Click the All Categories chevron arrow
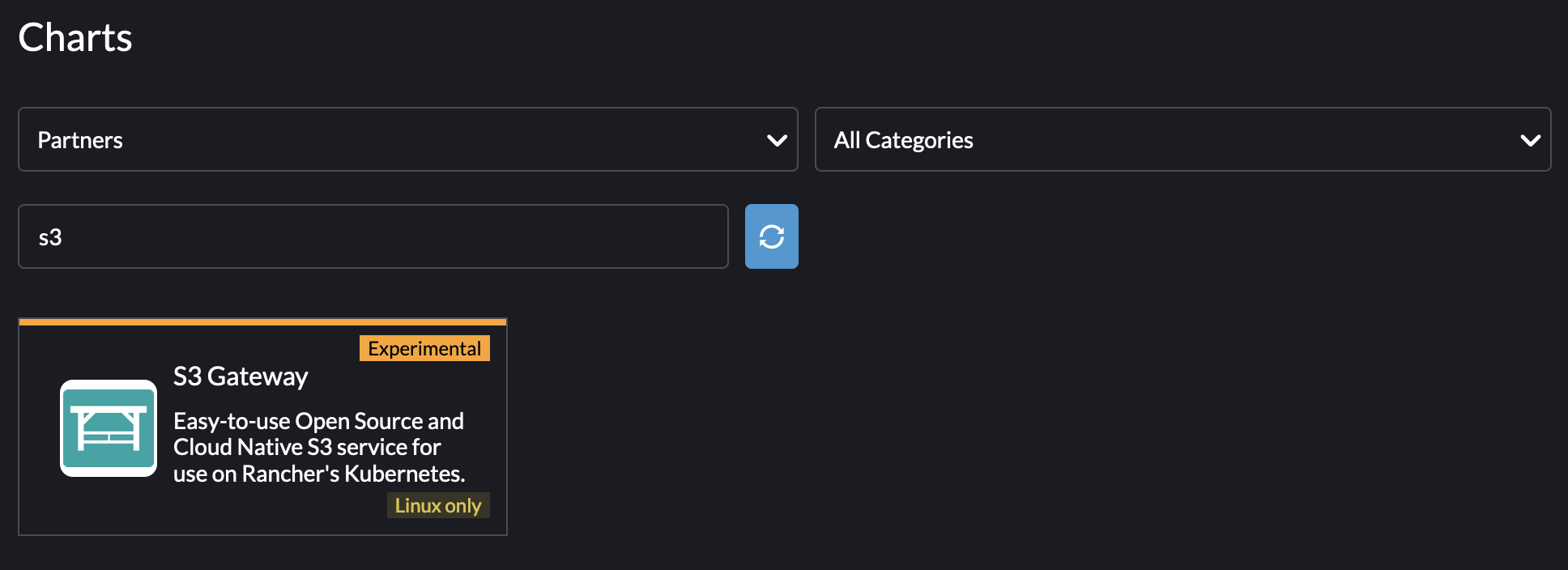This screenshot has width=1568, height=570. 1530,140
